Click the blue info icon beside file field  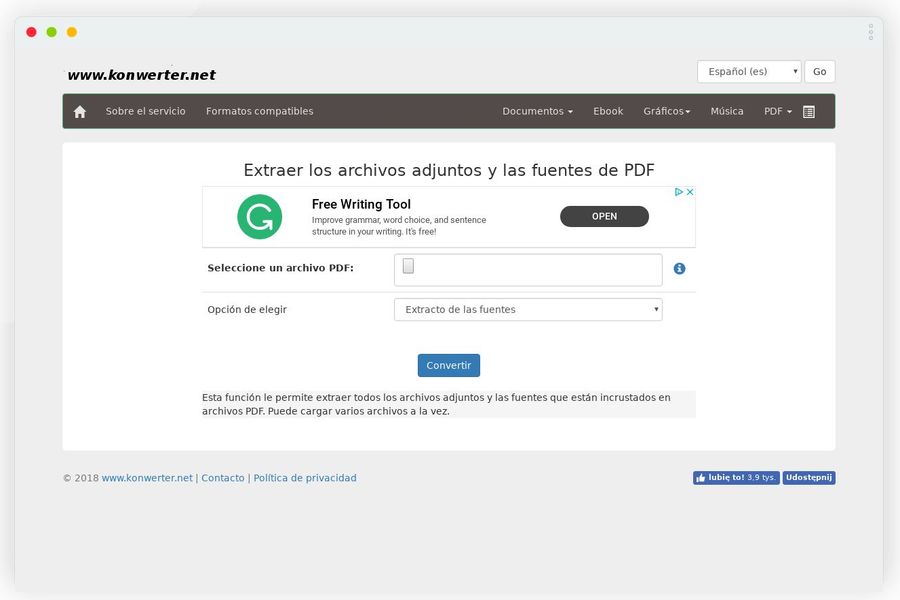[x=679, y=268]
